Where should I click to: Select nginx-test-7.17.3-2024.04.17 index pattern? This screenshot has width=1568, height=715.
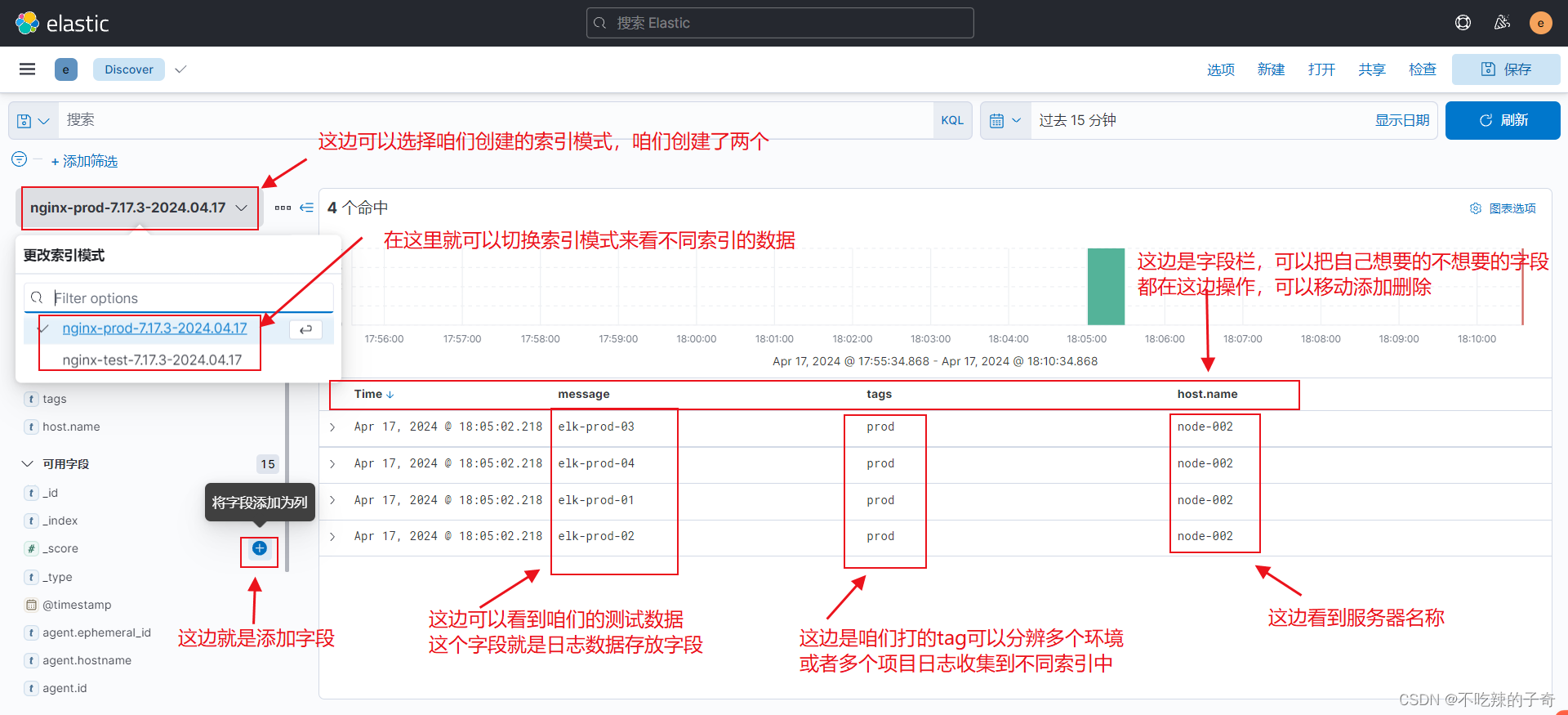click(152, 360)
